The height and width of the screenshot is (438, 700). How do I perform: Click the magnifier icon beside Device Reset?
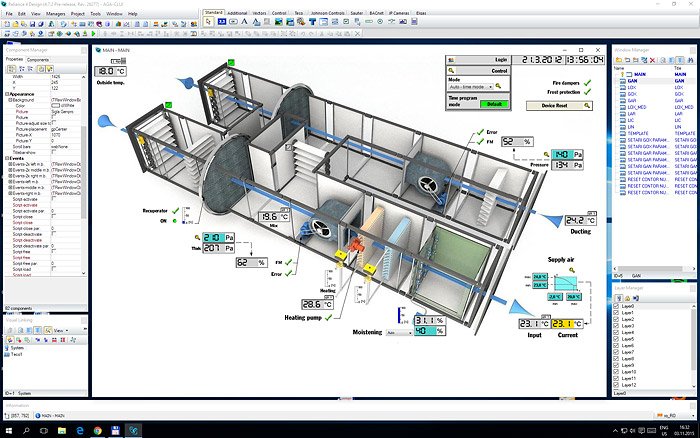click(587, 104)
